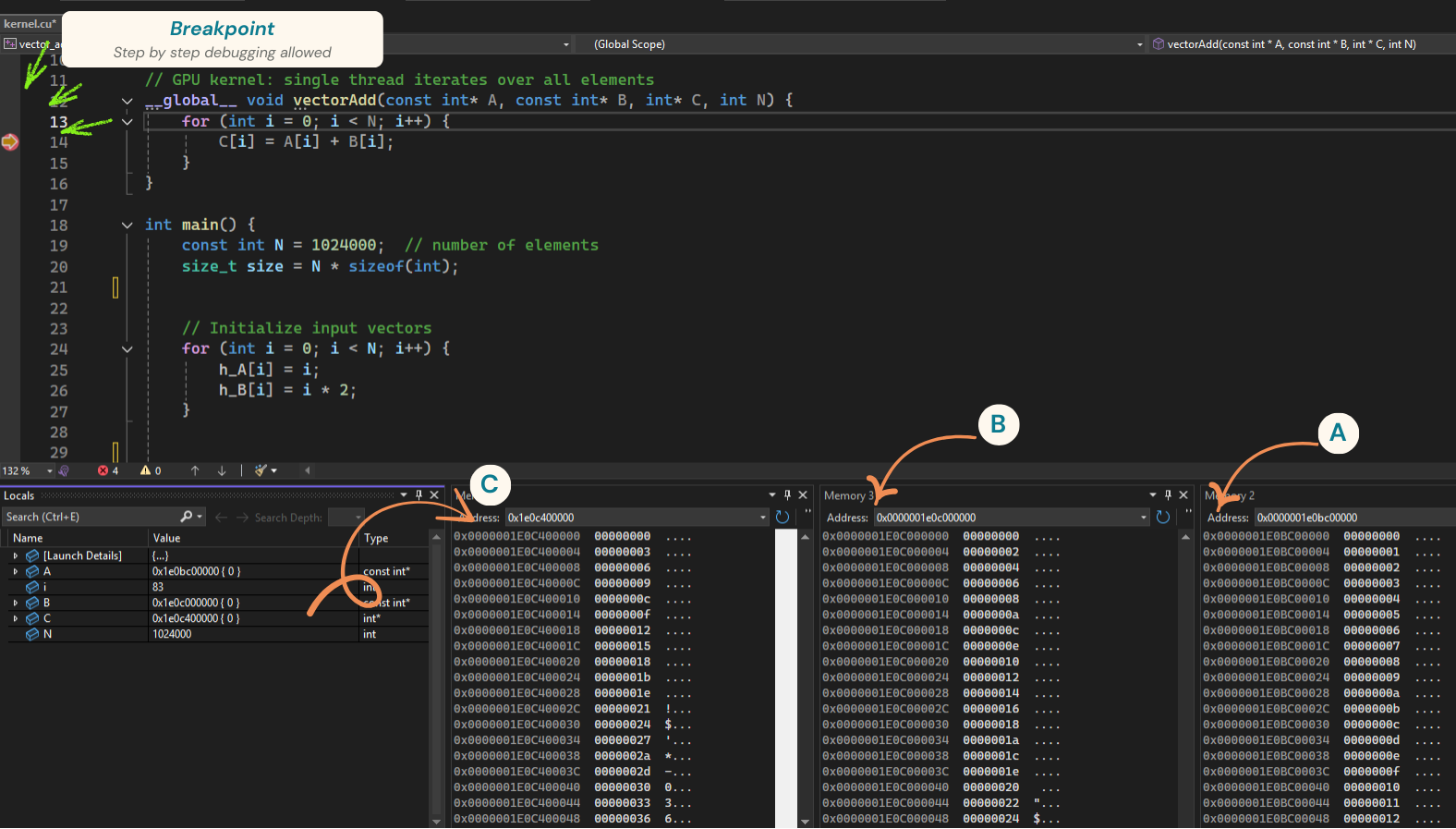Screen dimensions: 1456x829
Task: Click the navigate back arrow in Locals search
Action: [222, 518]
